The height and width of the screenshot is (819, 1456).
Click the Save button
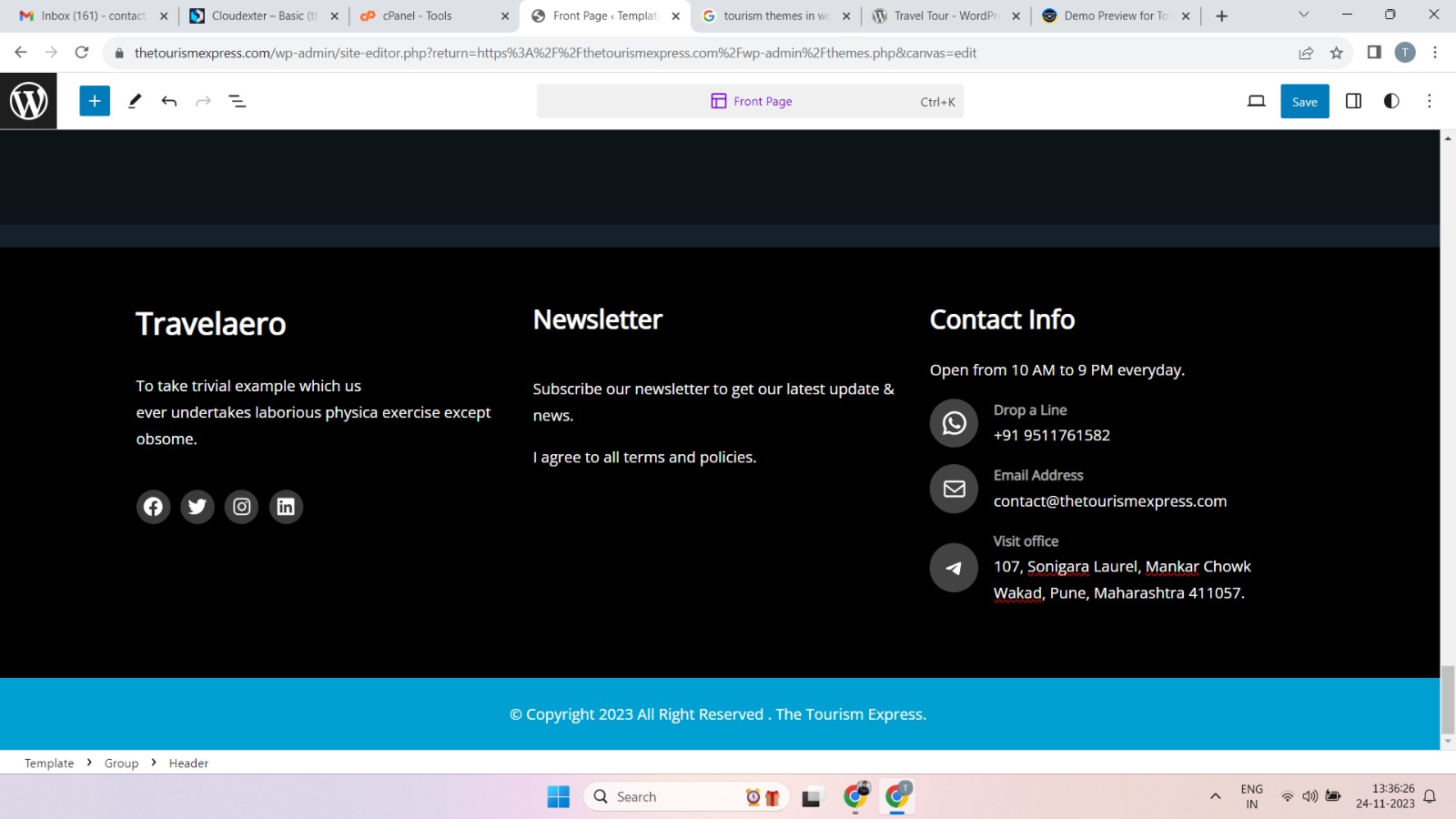(x=1304, y=101)
